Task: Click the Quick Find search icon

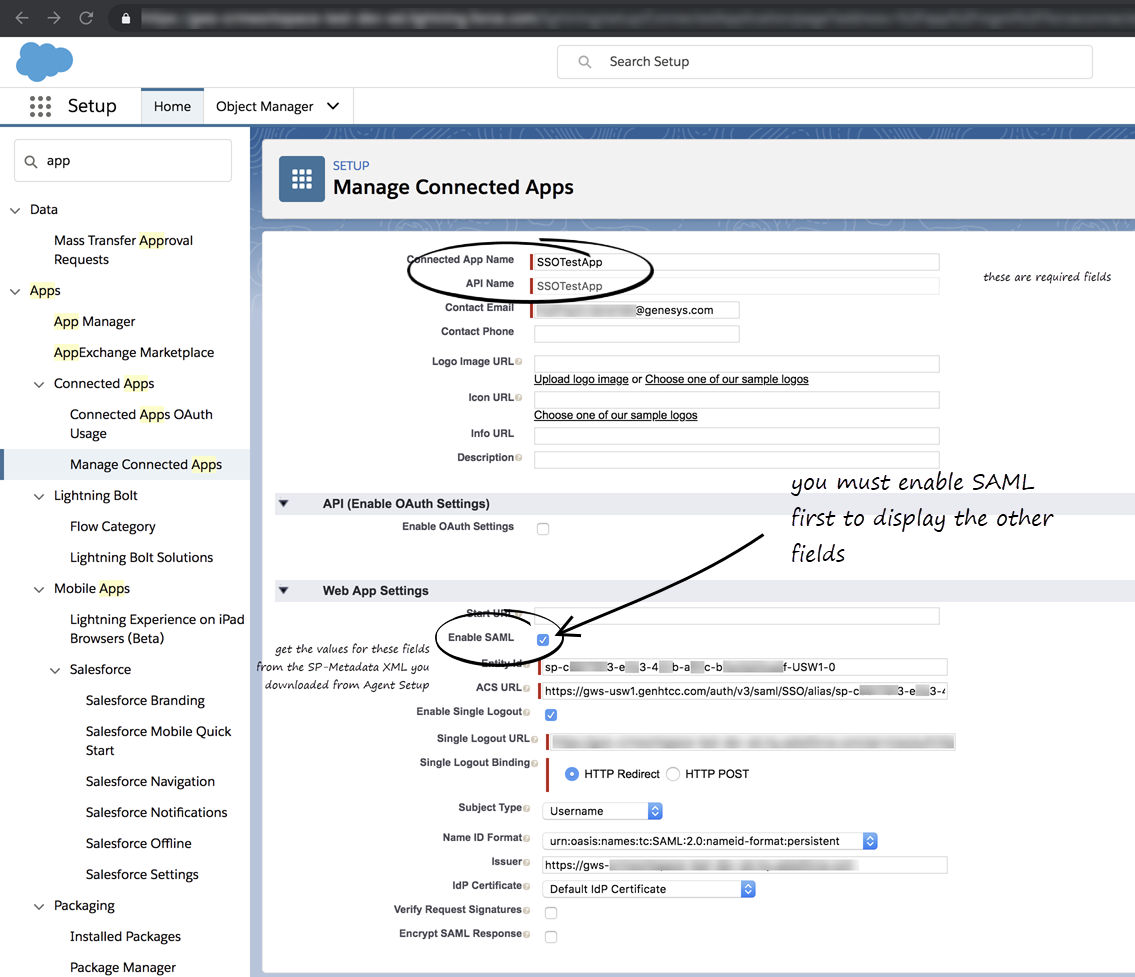Action: pyautogui.click(x=31, y=161)
